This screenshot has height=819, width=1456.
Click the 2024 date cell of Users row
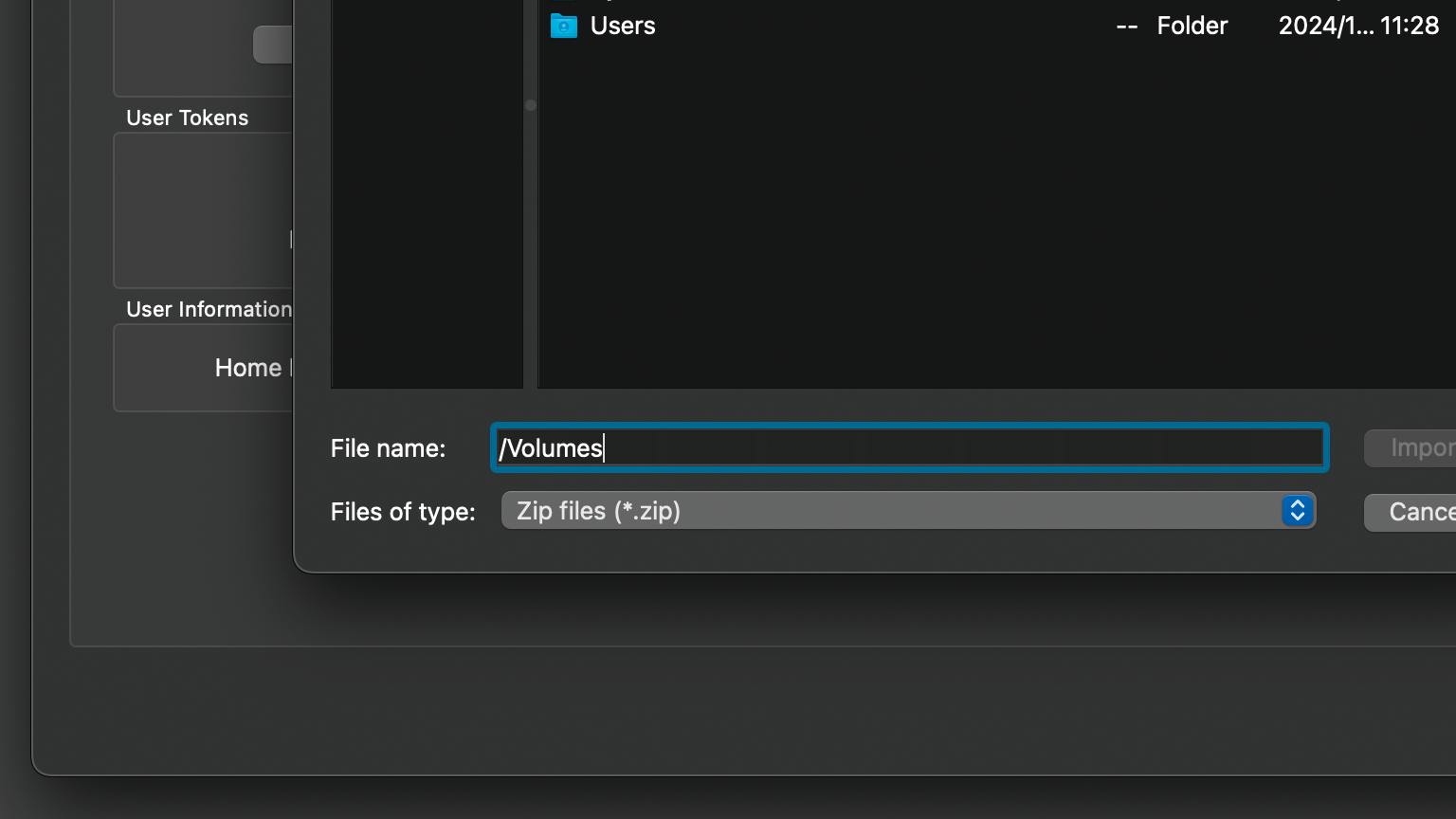pyautogui.click(x=1357, y=26)
